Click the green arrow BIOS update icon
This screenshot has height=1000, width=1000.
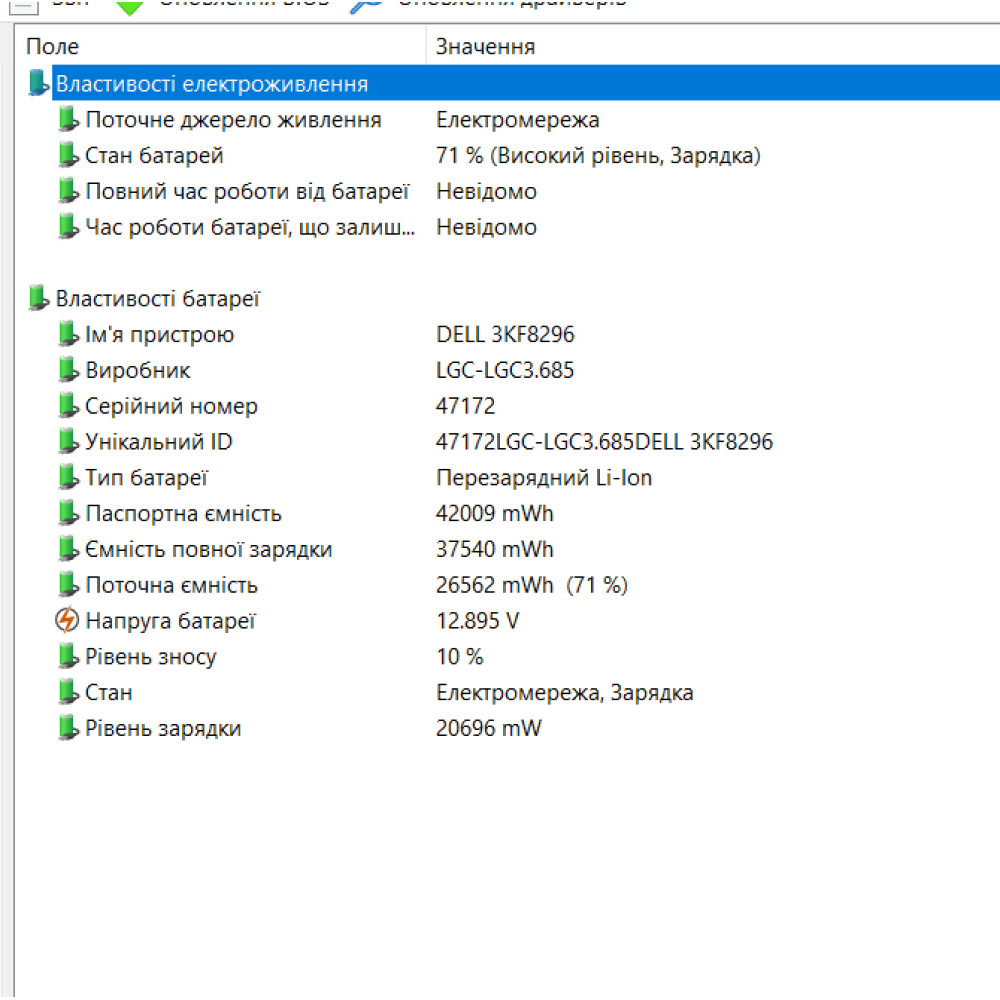coord(130,6)
